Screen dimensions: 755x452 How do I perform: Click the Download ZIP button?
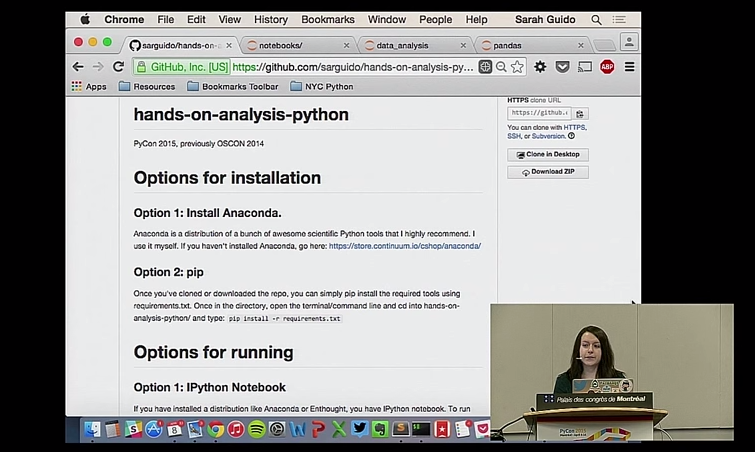(x=548, y=172)
